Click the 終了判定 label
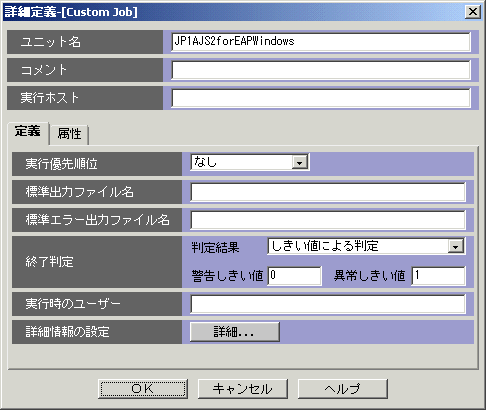The height and width of the screenshot is (410, 486). pos(49,262)
